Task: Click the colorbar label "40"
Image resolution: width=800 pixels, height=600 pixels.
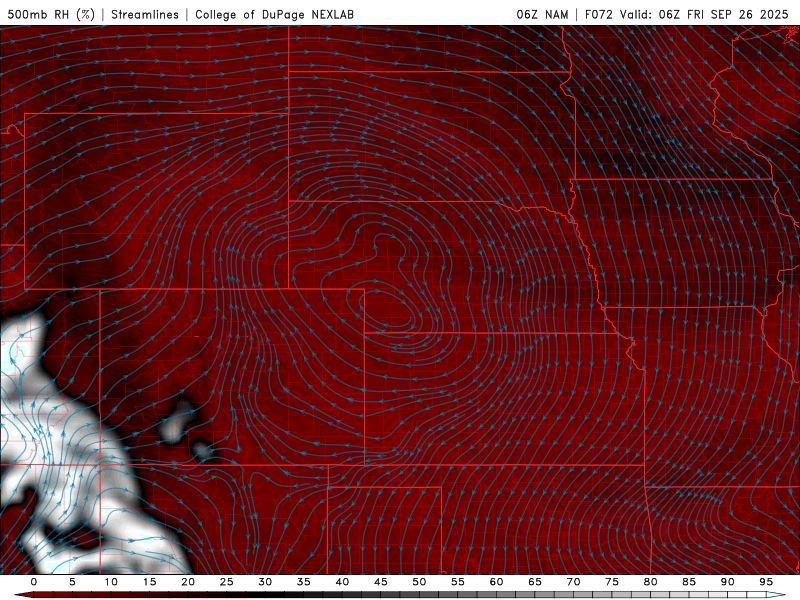Action: coord(342,582)
